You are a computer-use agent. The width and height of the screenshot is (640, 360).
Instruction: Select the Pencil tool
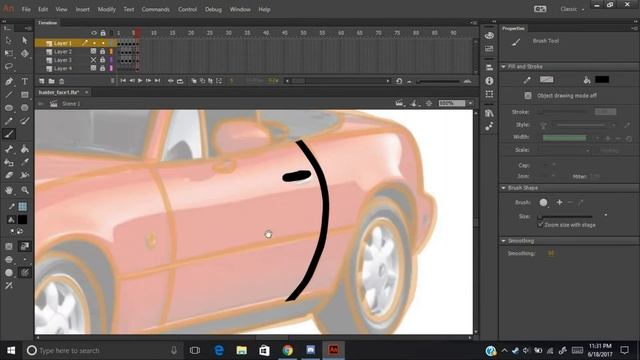click(x=9, y=121)
